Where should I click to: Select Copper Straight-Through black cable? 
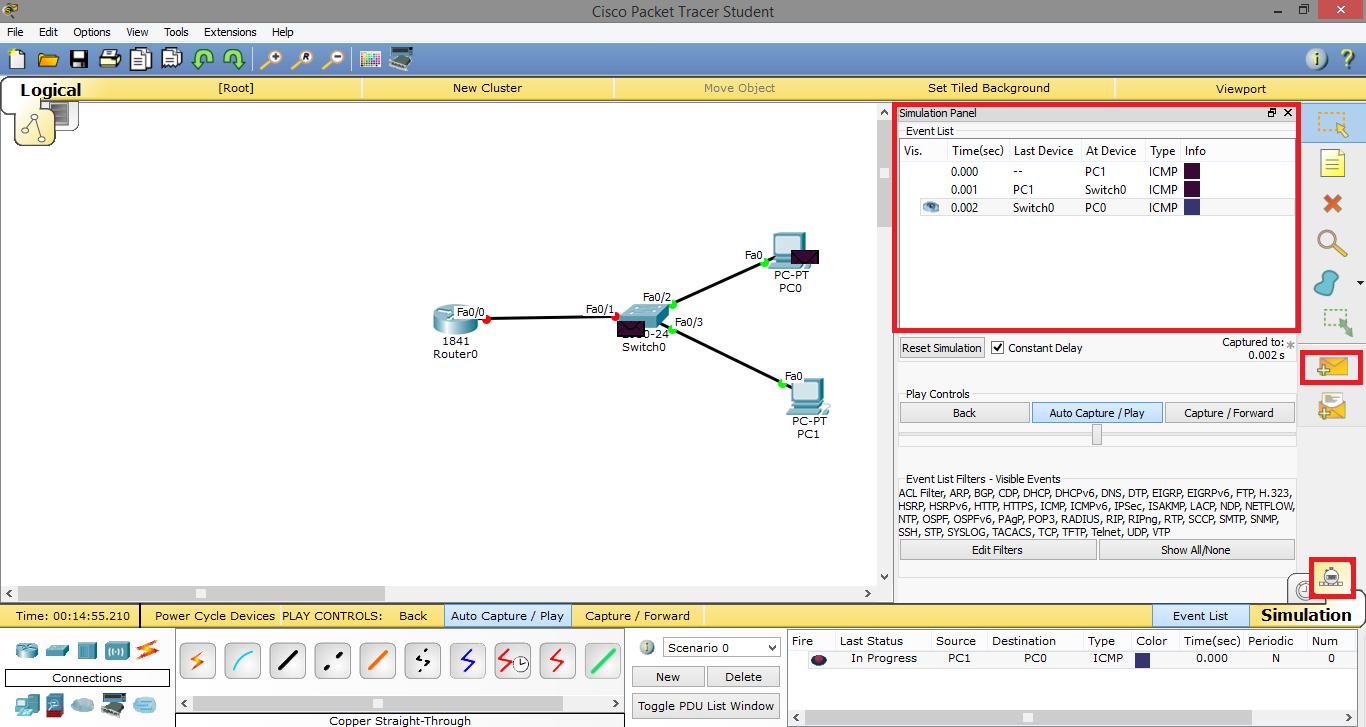click(x=288, y=660)
